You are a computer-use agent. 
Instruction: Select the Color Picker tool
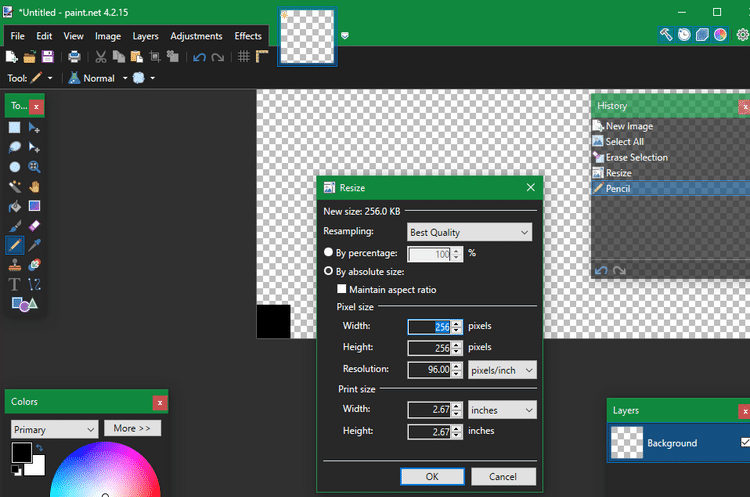pyautogui.click(x=34, y=245)
